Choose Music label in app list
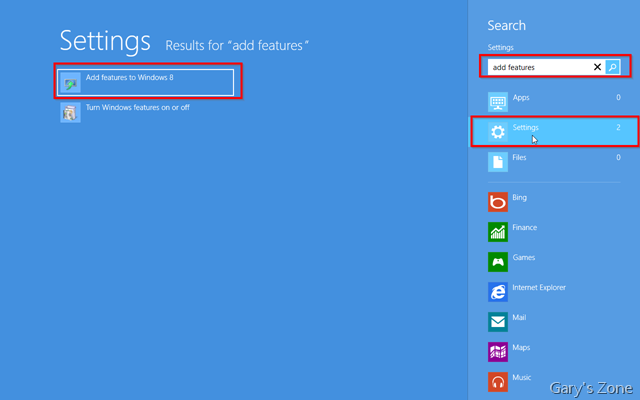The width and height of the screenshot is (640, 400). click(x=522, y=378)
